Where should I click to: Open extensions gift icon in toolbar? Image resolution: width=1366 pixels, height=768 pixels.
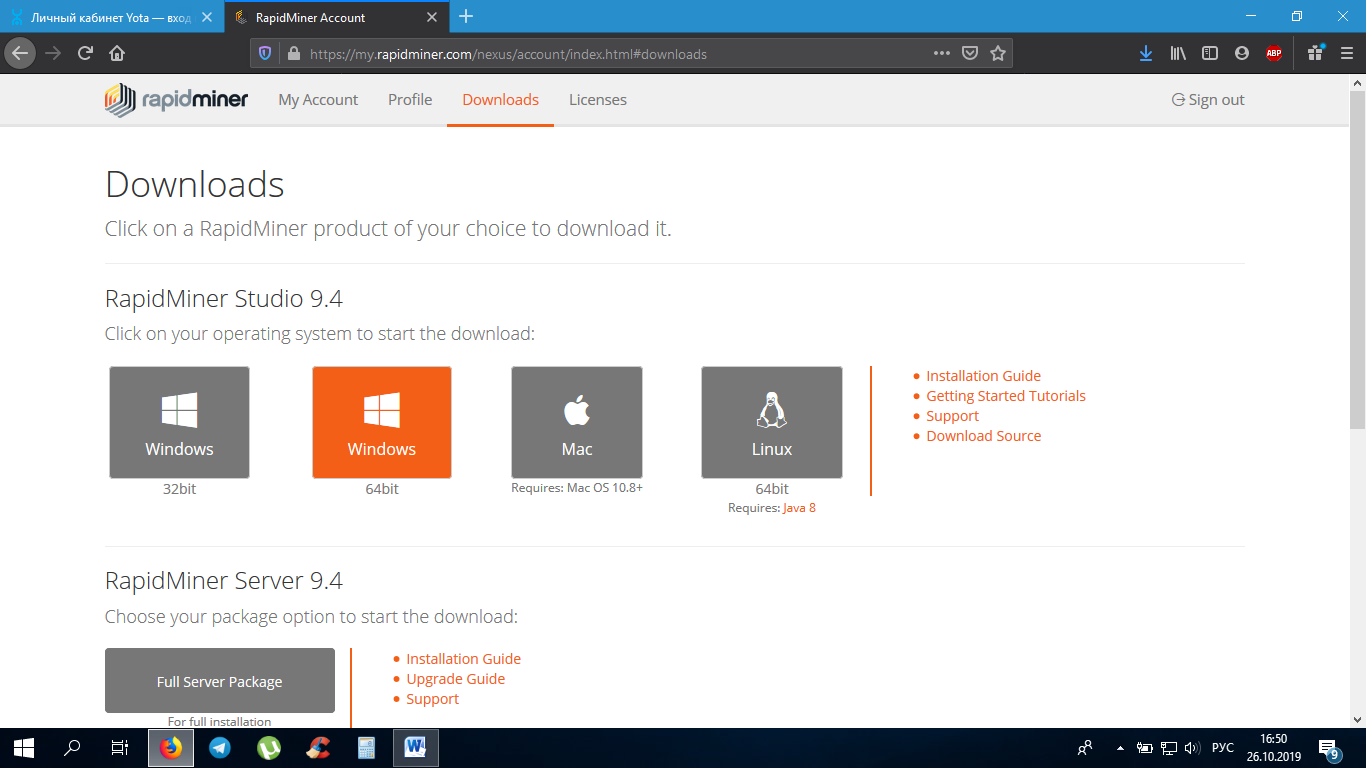pos(1315,54)
